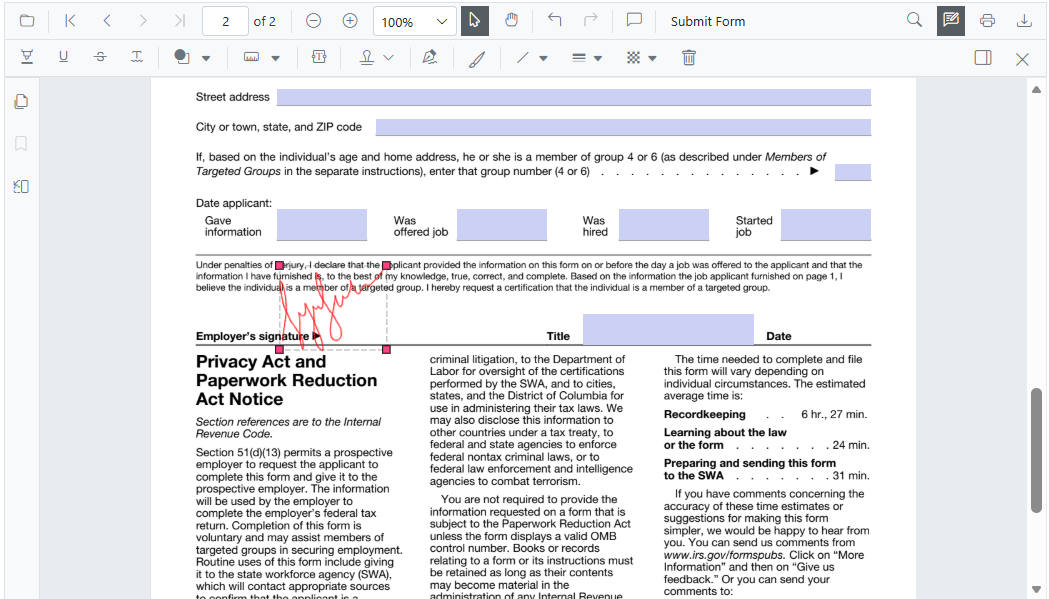This screenshot has height=599, width=1049.
Task: Go to the first page
Action: click(x=70, y=21)
